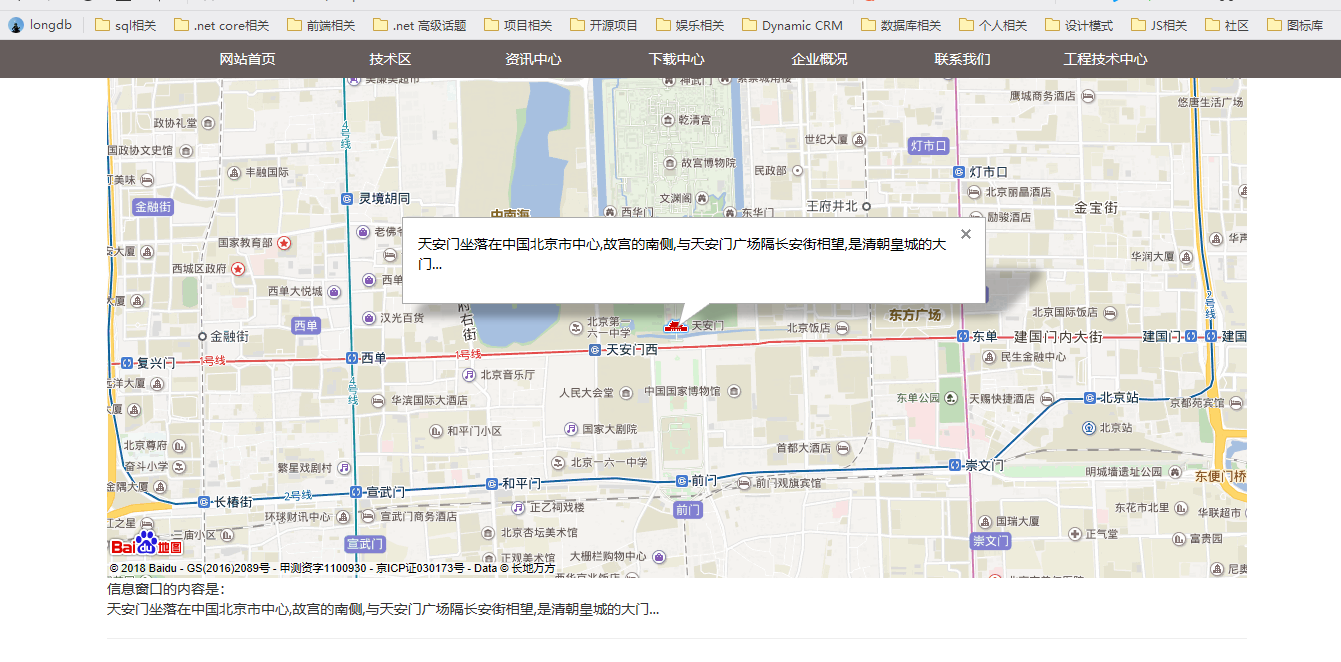Expand the 前端相关 bookmark folder

320,25
